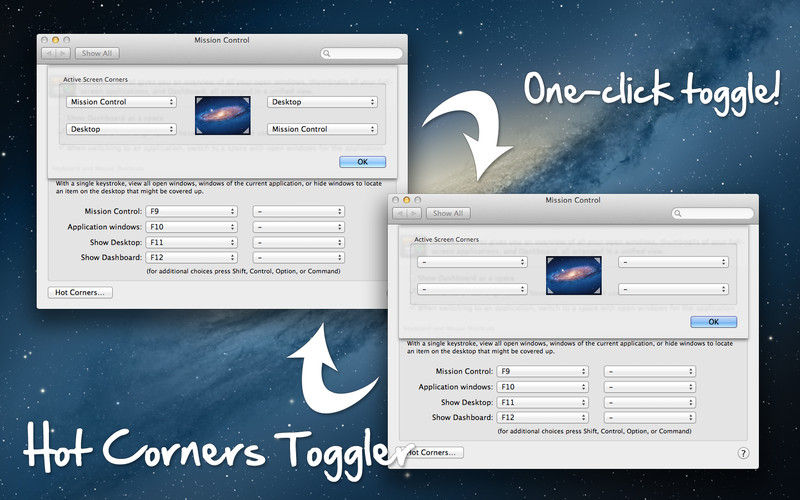Click 'Mission Control' title of right window
This screenshot has height=500, width=800.
(x=572, y=200)
